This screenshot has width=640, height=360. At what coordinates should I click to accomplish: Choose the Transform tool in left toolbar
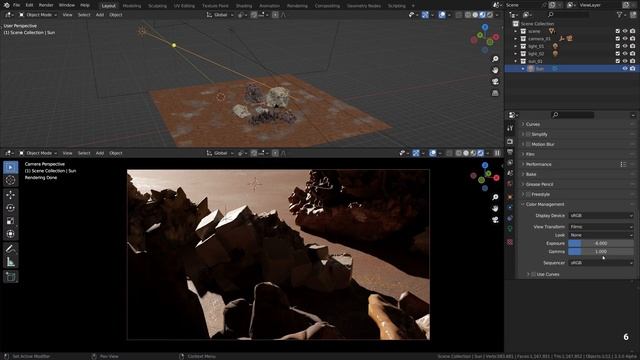click(11, 234)
